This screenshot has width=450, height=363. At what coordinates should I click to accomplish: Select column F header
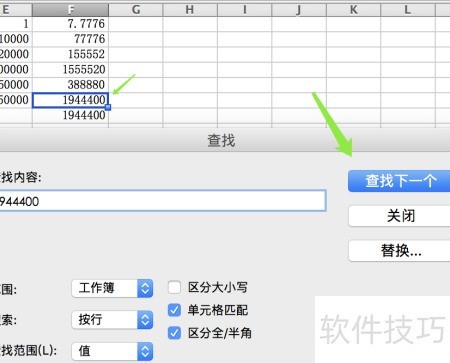[70, 10]
